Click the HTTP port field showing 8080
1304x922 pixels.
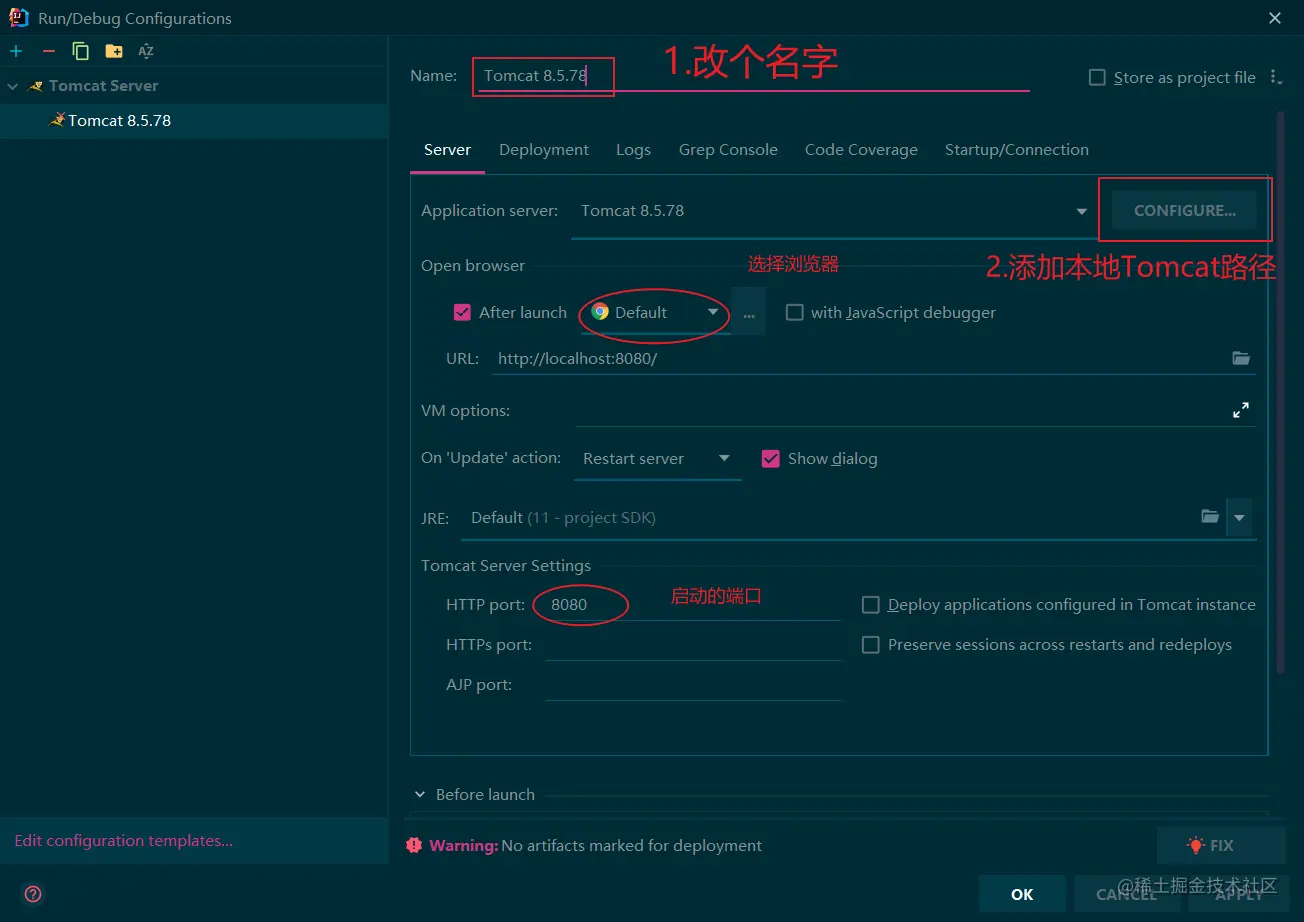693,604
